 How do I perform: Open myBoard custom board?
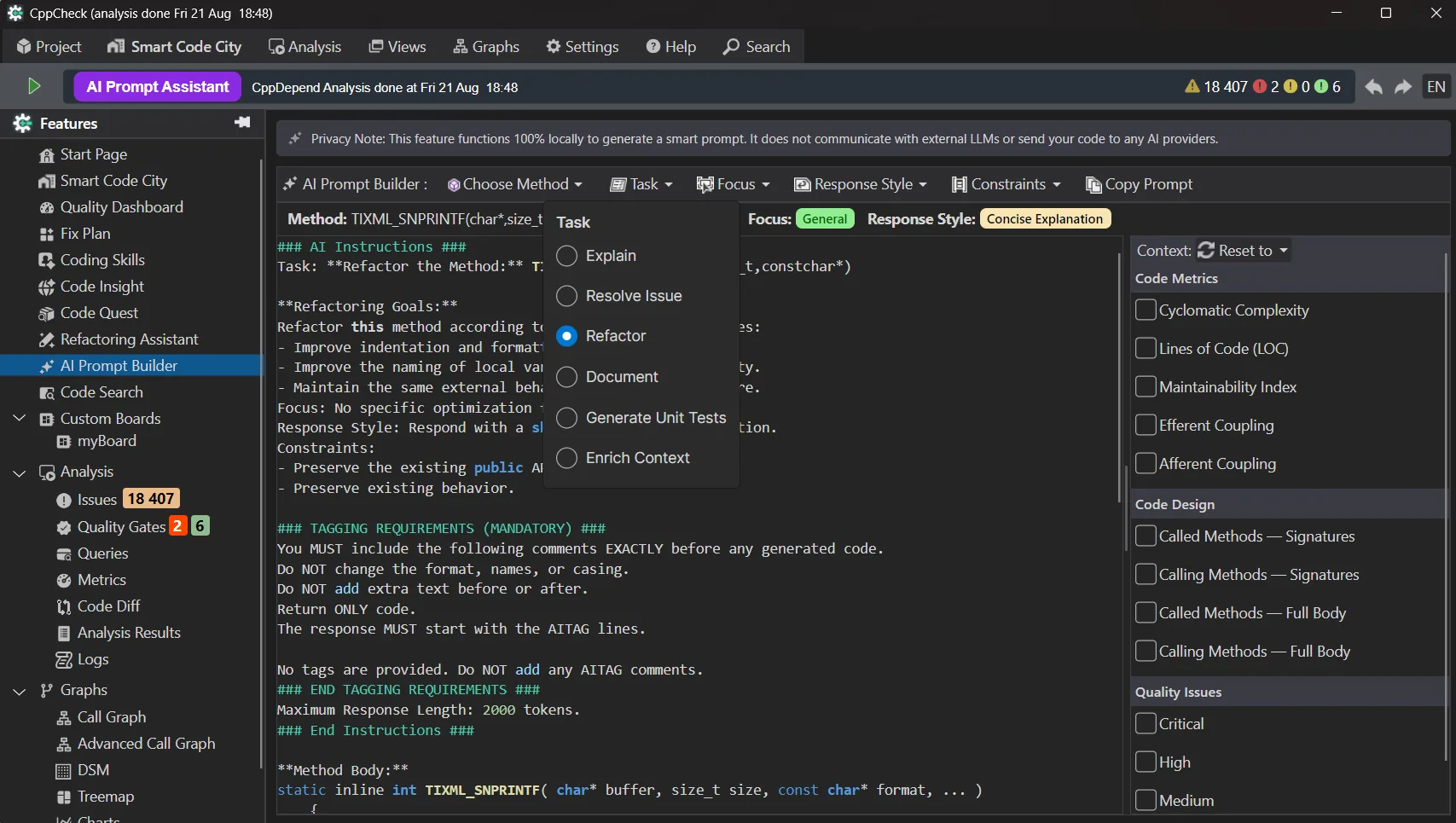(x=96, y=441)
